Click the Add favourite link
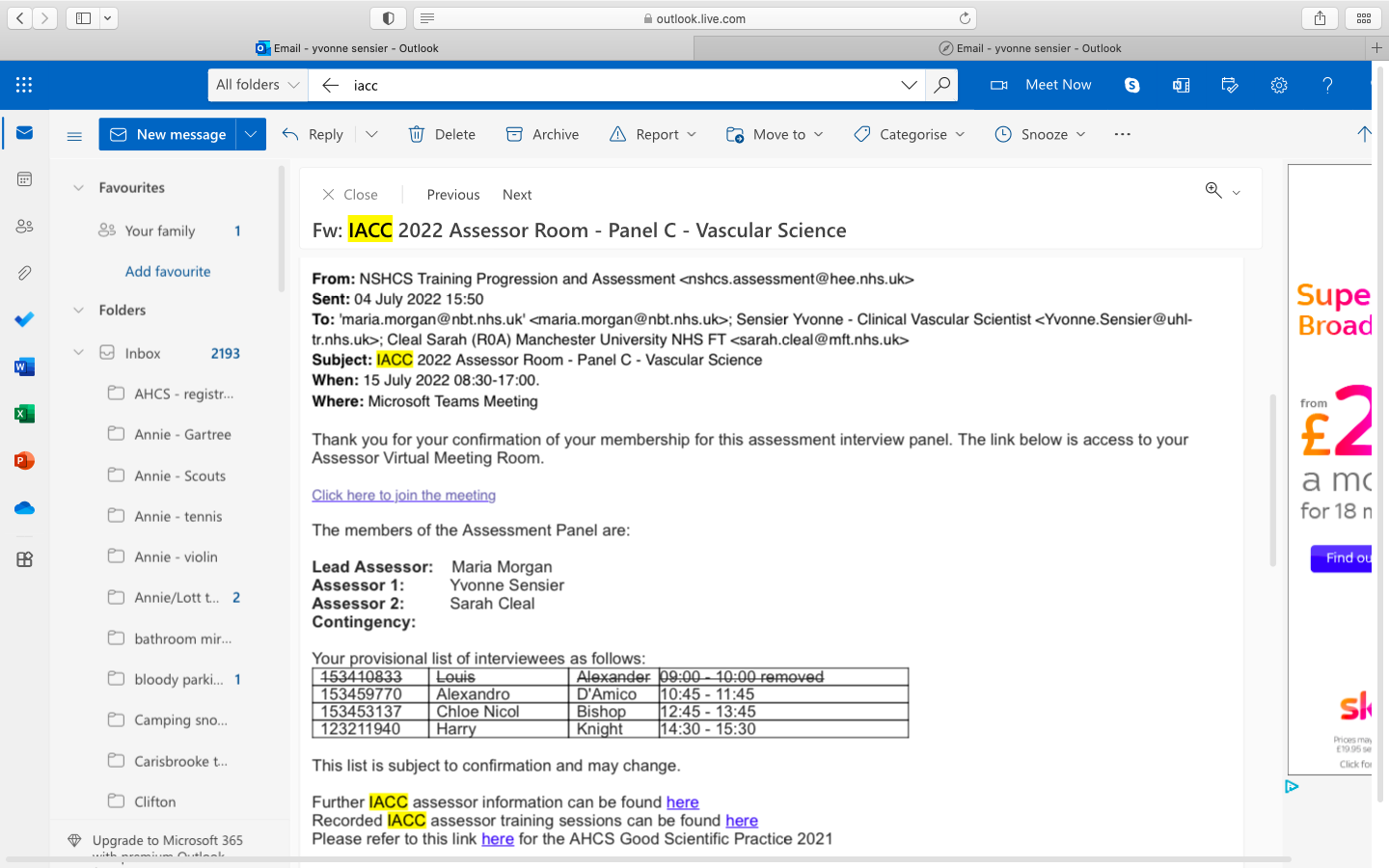Screen dimensions: 1389x868 pos(168,271)
